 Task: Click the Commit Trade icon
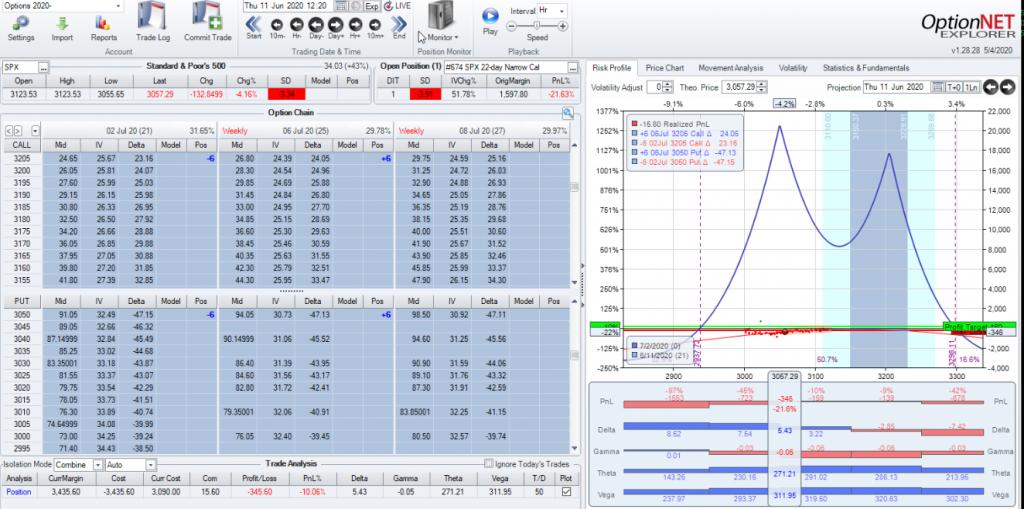click(x=208, y=16)
